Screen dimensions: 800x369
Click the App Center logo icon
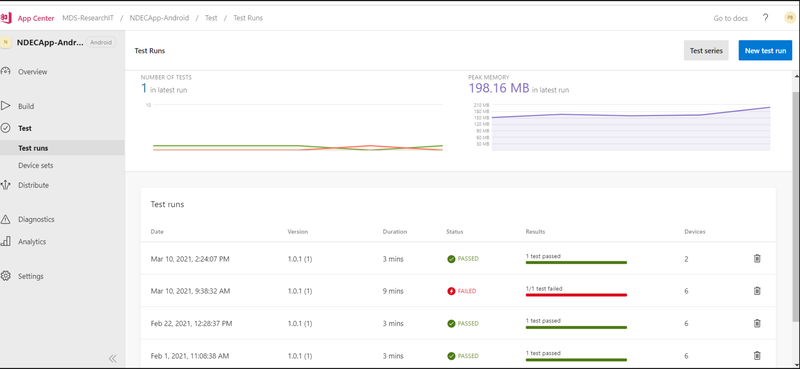(x=6, y=18)
